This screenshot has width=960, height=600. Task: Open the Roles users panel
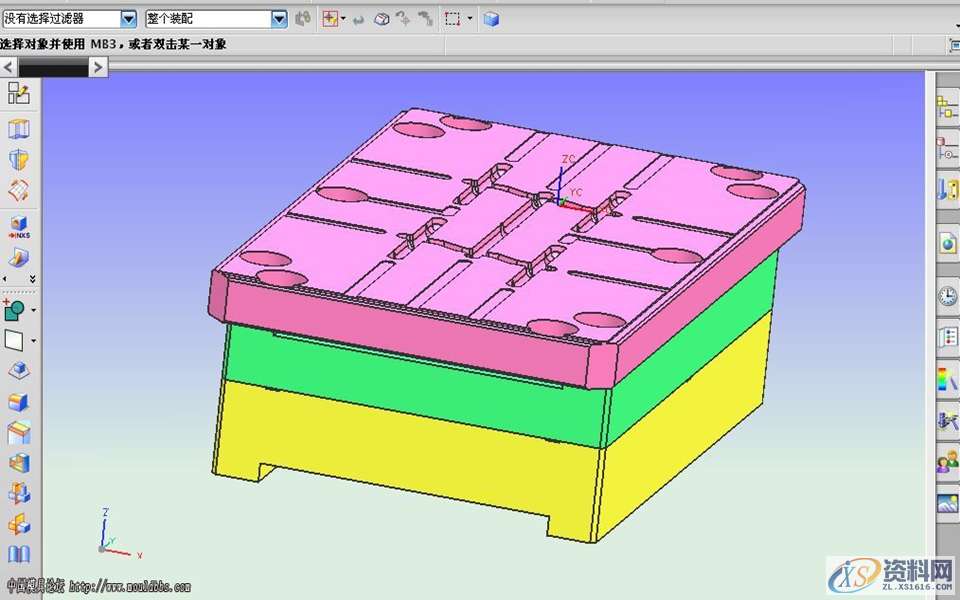click(947, 462)
